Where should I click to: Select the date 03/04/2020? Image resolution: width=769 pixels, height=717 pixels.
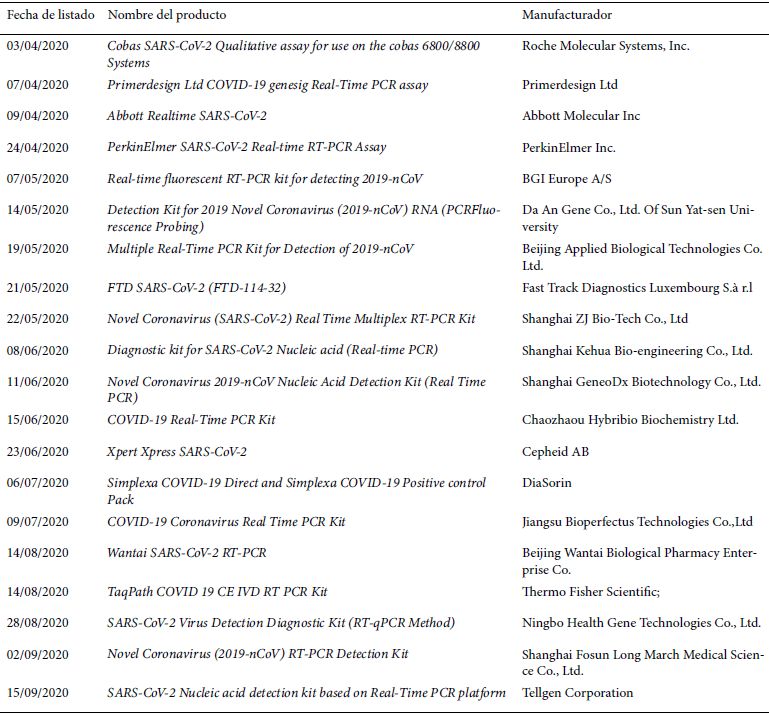tap(38, 46)
